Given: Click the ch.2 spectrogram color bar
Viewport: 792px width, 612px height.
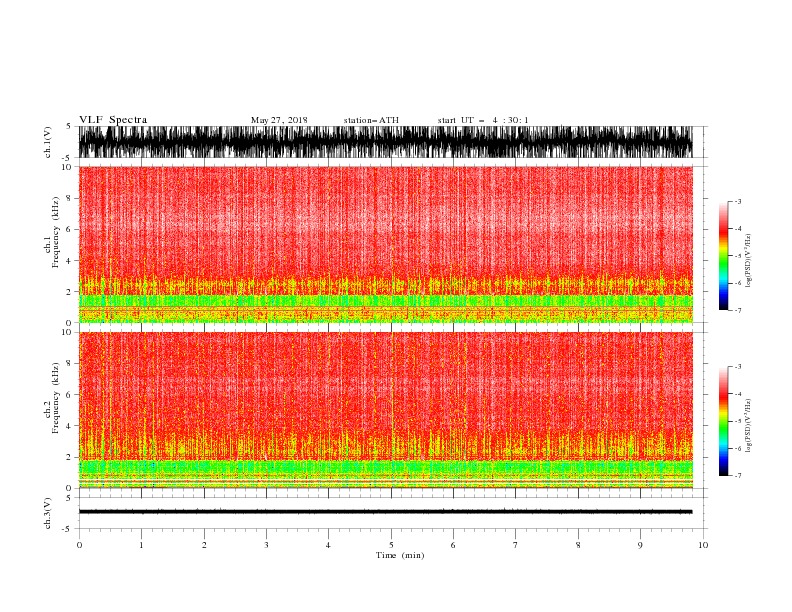Looking at the screenshot, I should coord(723,421).
